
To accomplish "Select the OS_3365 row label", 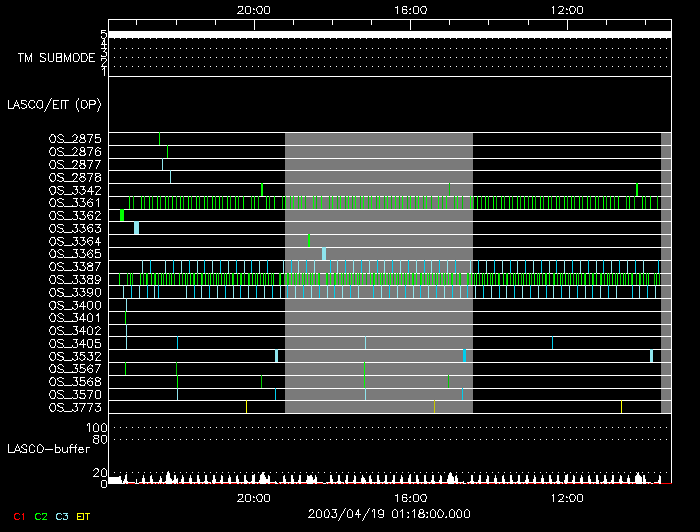I will (75, 254).
